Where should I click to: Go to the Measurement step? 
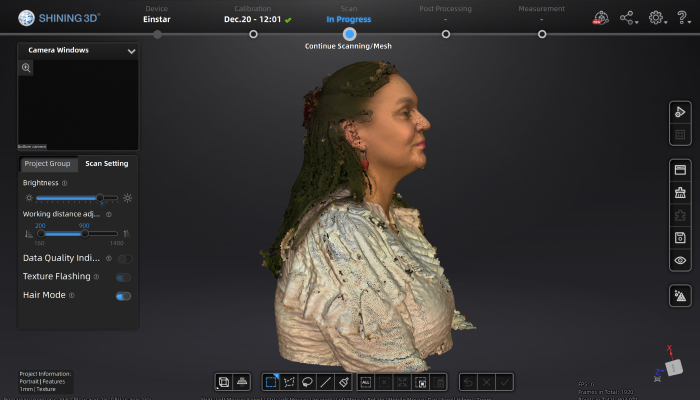(x=542, y=34)
